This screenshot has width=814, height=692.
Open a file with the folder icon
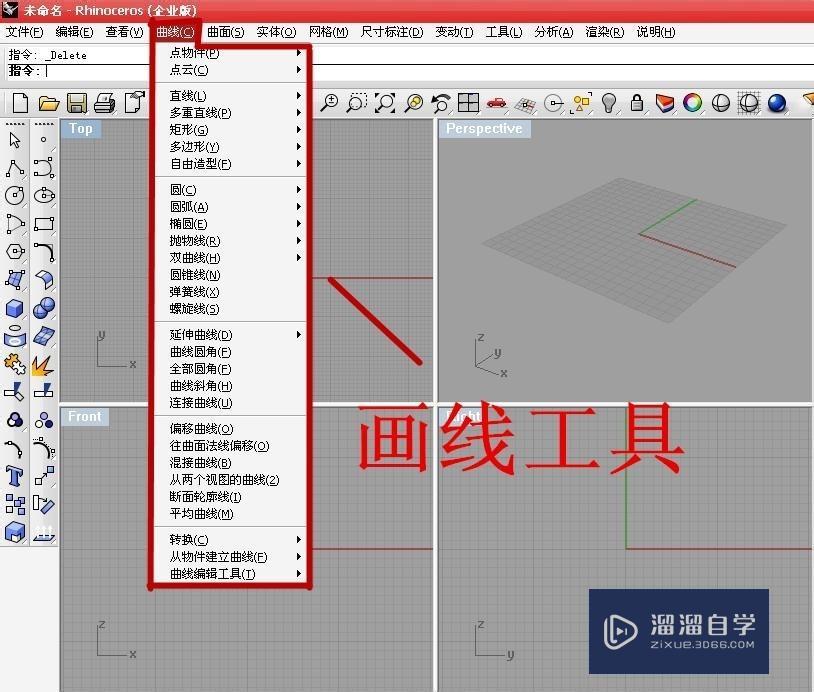(x=49, y=103)
